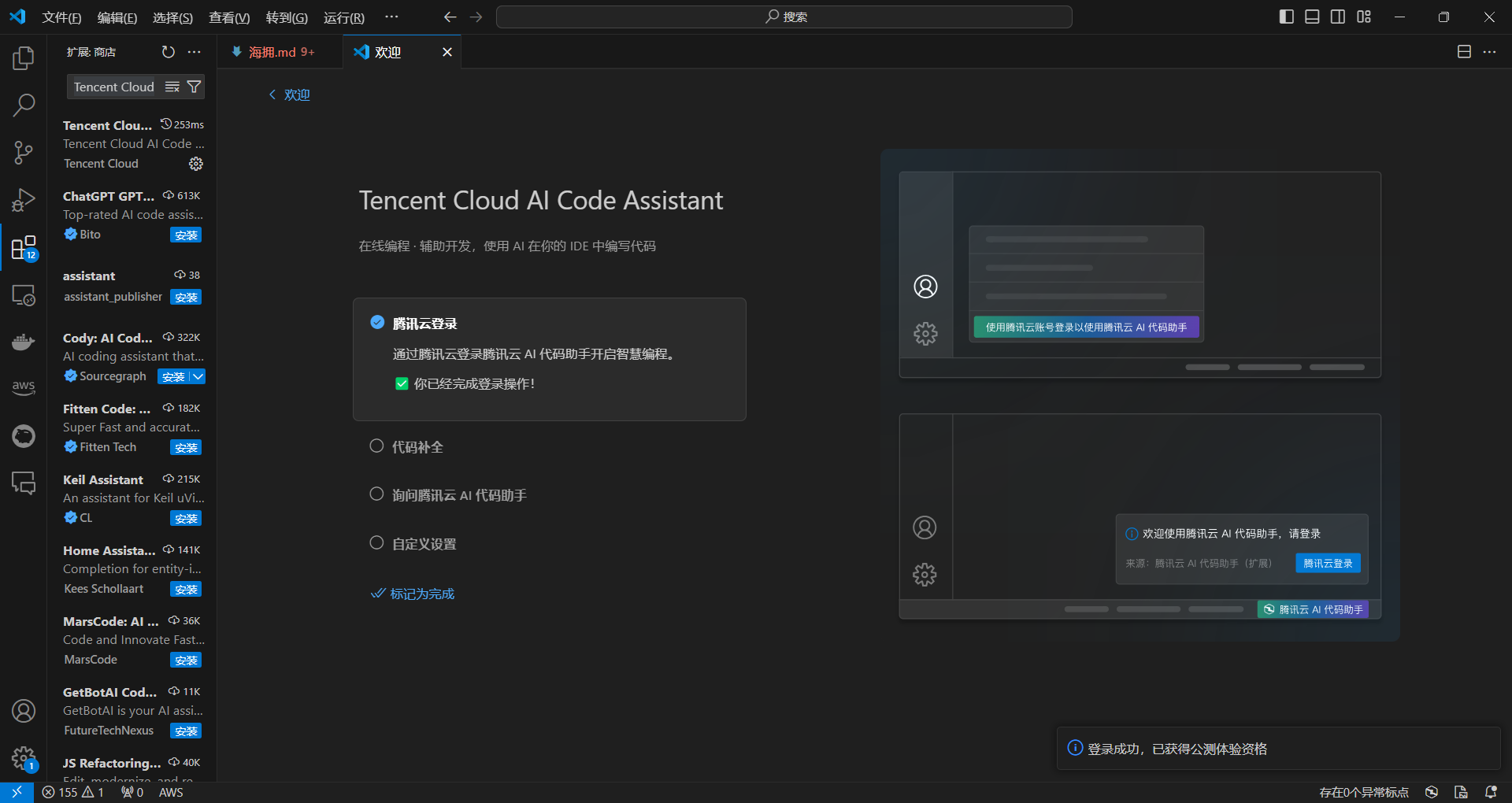Install the Keil Assistant extension
Screen dimensions: 1512x803
[x=186, y=518]
